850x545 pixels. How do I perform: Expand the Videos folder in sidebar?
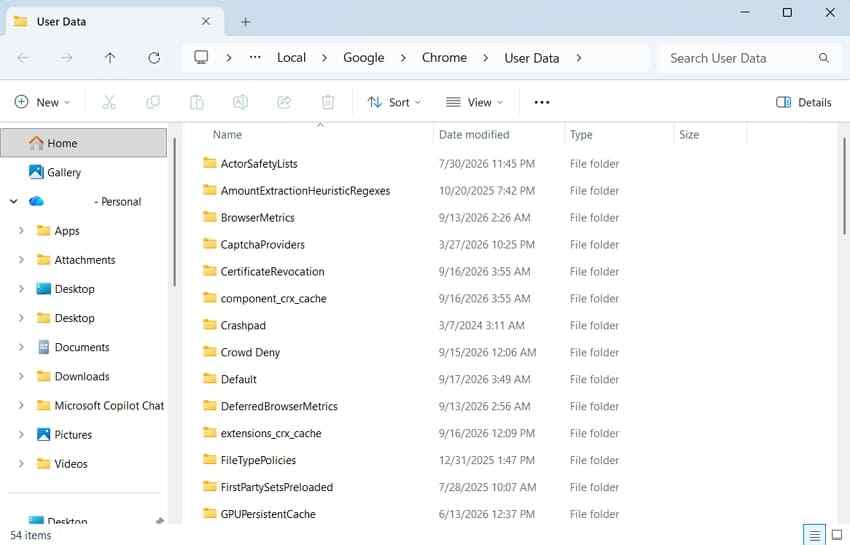tap(21, 464)
